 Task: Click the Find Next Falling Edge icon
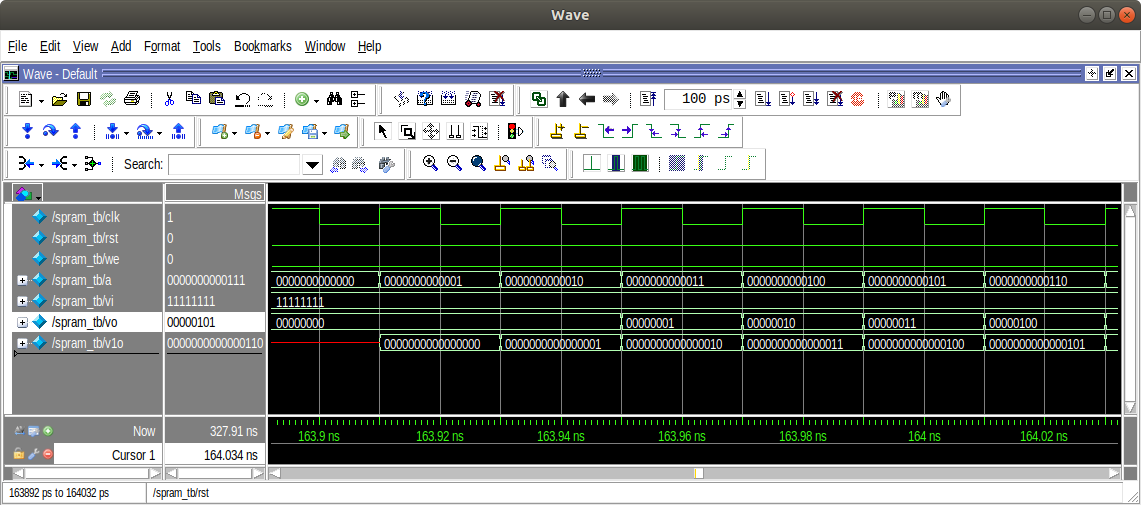[x=677, y=132]
